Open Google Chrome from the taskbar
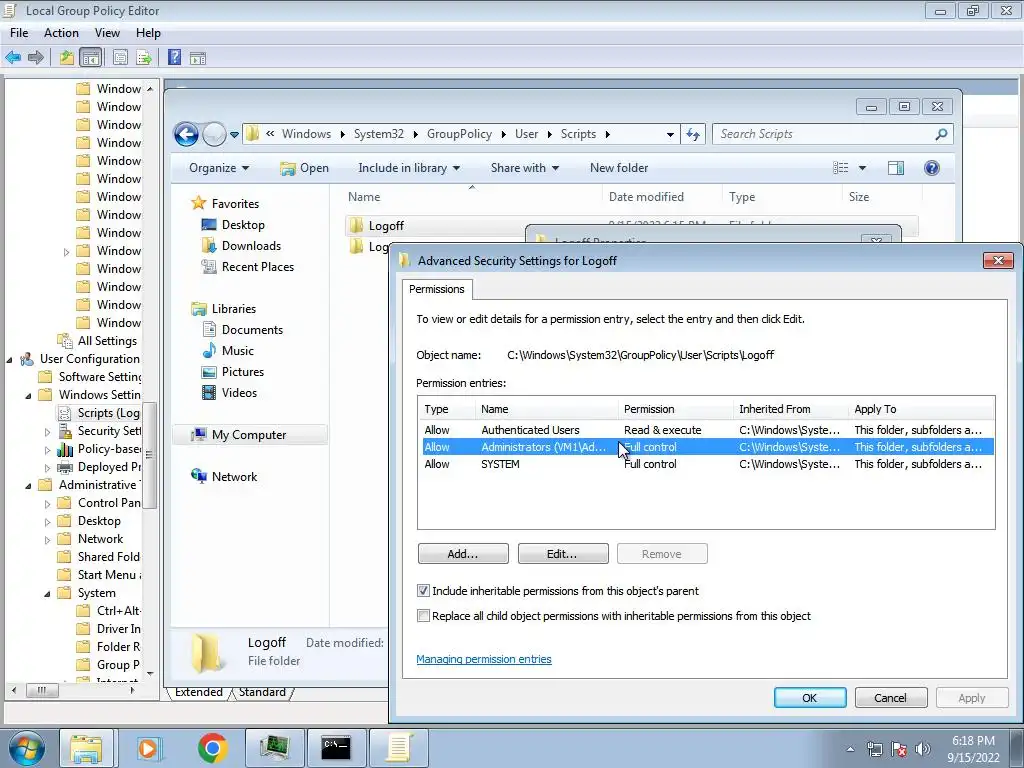 pyautogui.click(x=212, y=748)
